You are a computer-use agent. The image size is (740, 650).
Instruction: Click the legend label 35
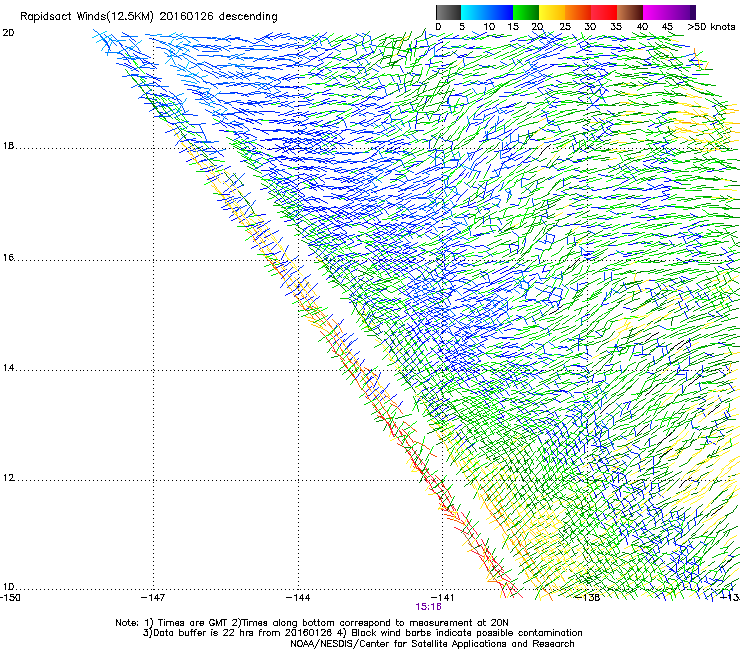click(x=616, y=27)
